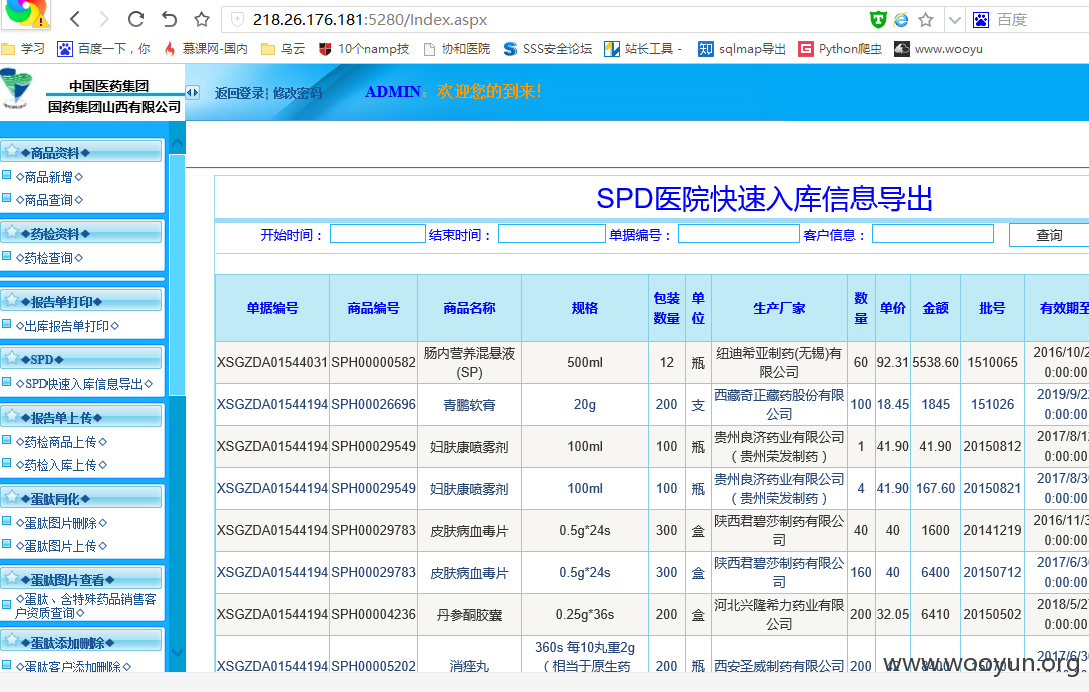
Task: Click the browser back arrow
Action: pyautogui.click(x=75, y=19)
